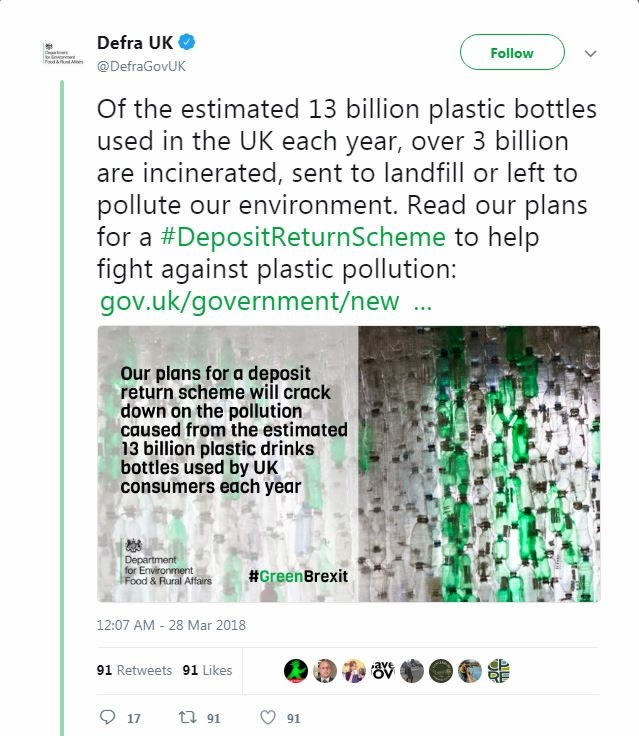The width and height of the screenshot is (639, 736).
Task: View the 91 Retweets list
Action: (134, 670)
